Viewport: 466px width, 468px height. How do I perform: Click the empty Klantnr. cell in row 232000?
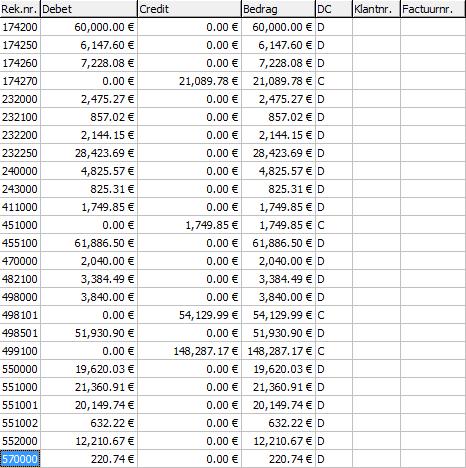pos(376,99)
